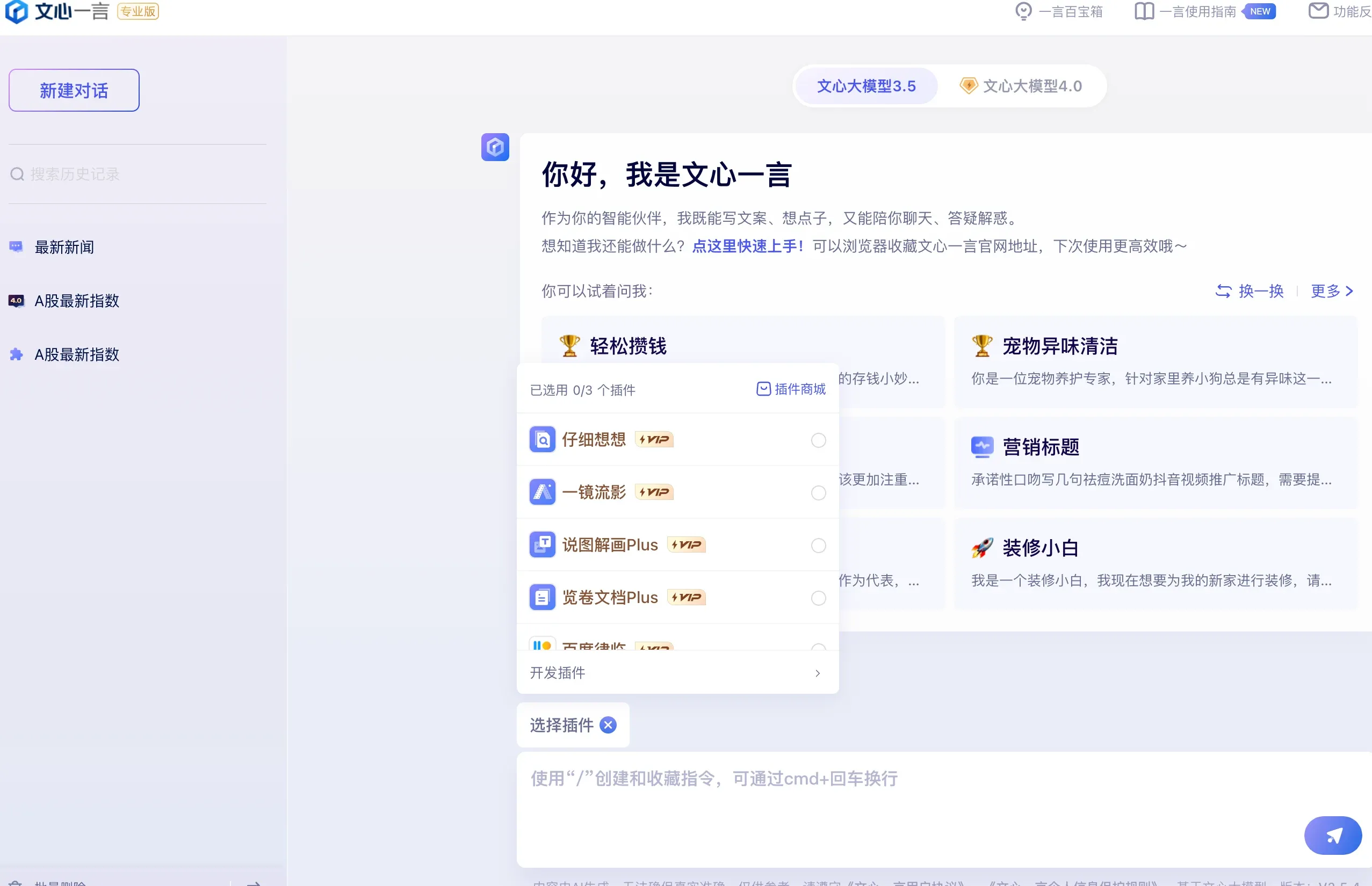Open 更多 to see more prompts
The image size is (1372, 886).
1329,291
